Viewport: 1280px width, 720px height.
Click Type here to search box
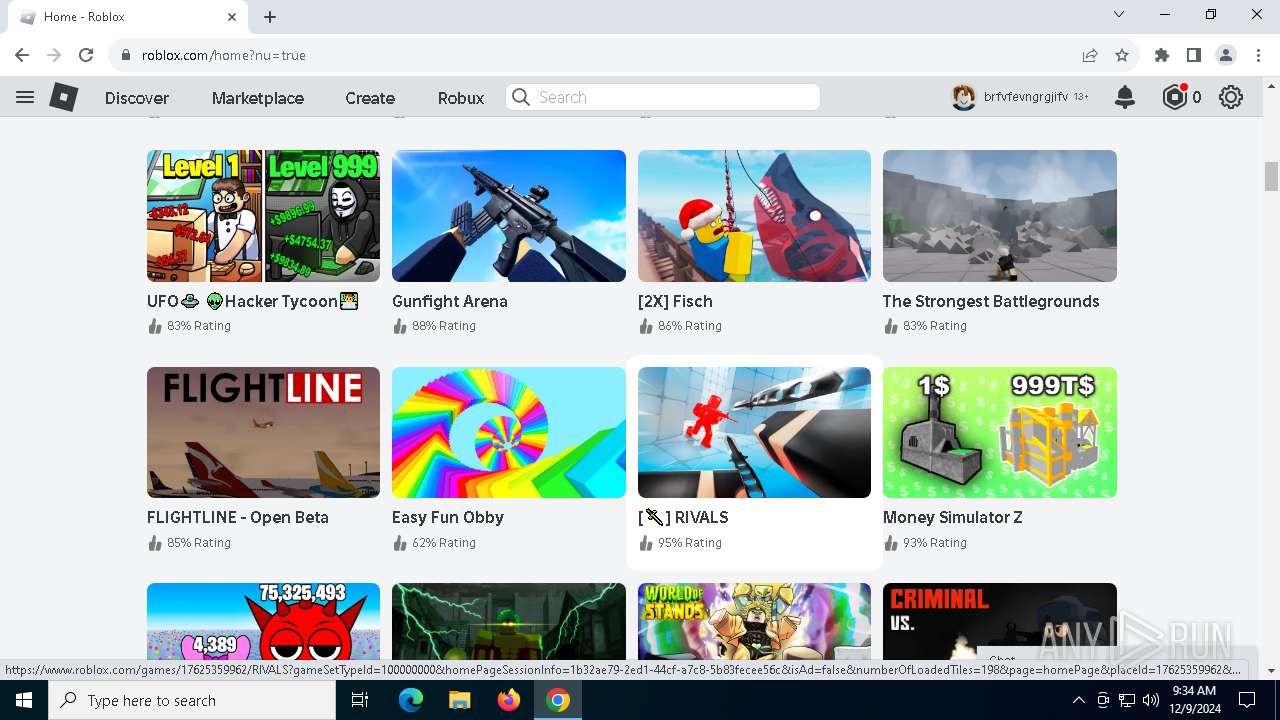pos(192,700)
